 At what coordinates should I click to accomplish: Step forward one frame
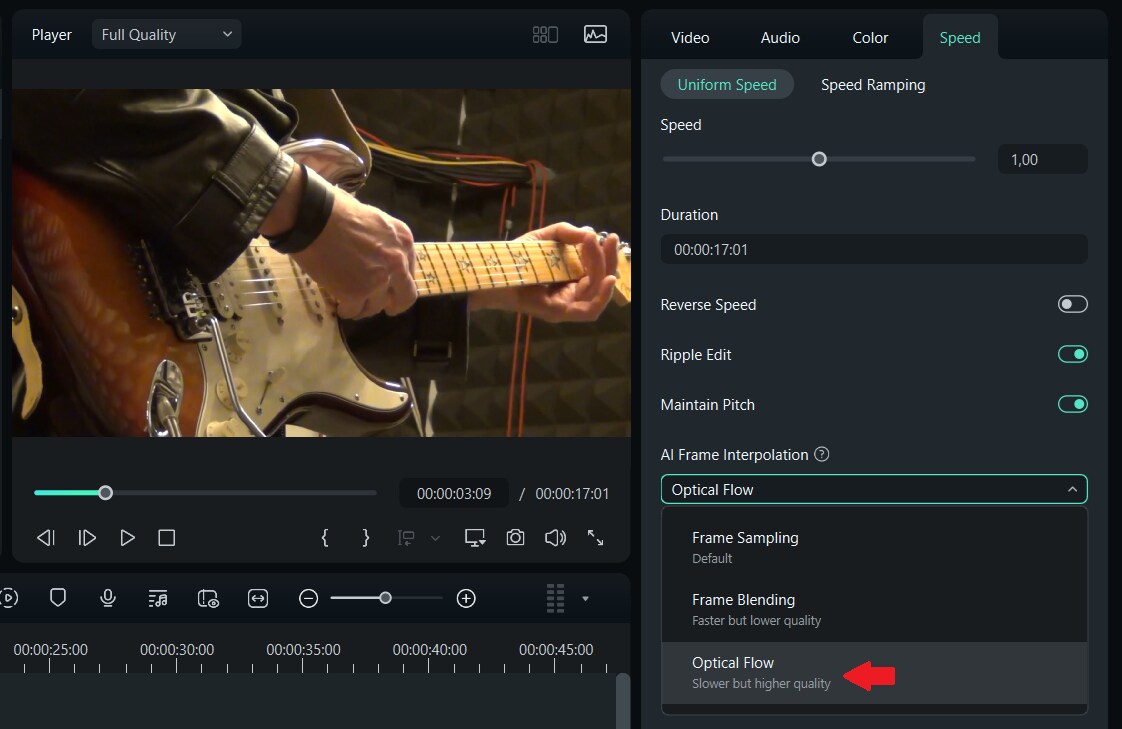[87, 537]
